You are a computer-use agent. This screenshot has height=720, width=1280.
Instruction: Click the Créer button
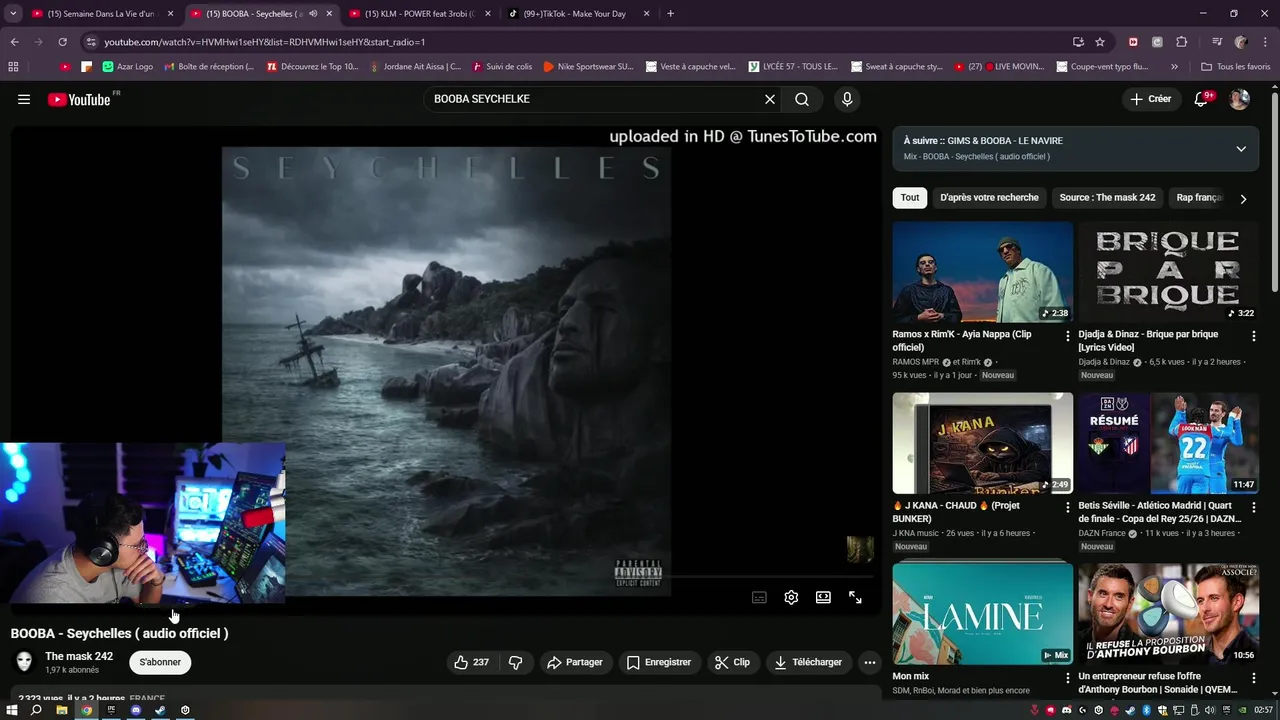[1151, 99]
